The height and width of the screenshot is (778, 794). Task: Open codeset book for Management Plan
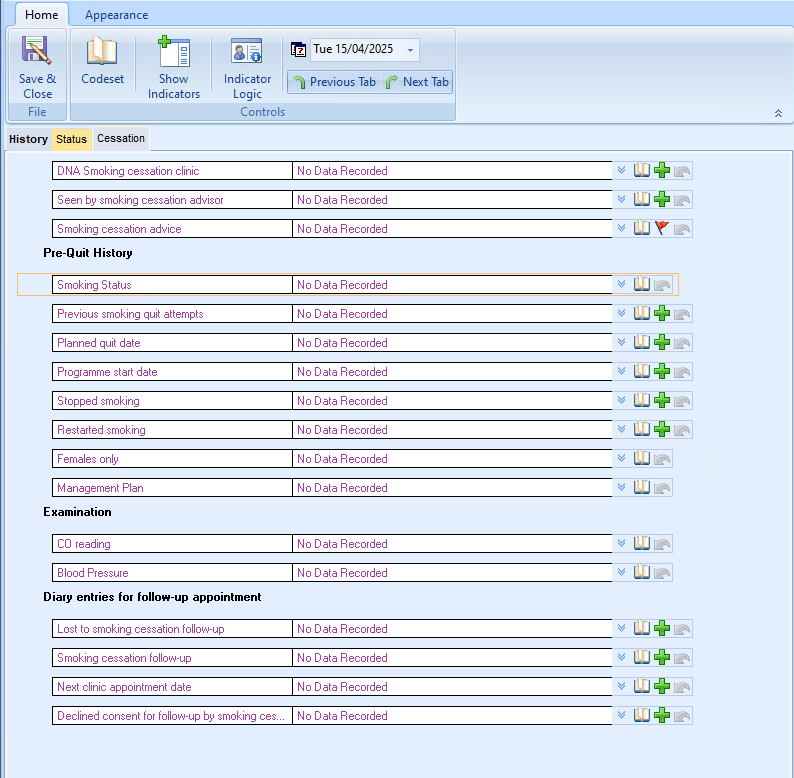click(x=642, y=487)
